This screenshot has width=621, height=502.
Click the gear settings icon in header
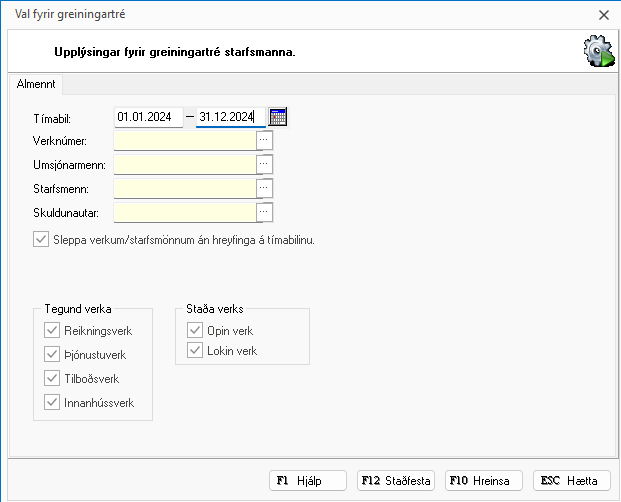[598, 51]
